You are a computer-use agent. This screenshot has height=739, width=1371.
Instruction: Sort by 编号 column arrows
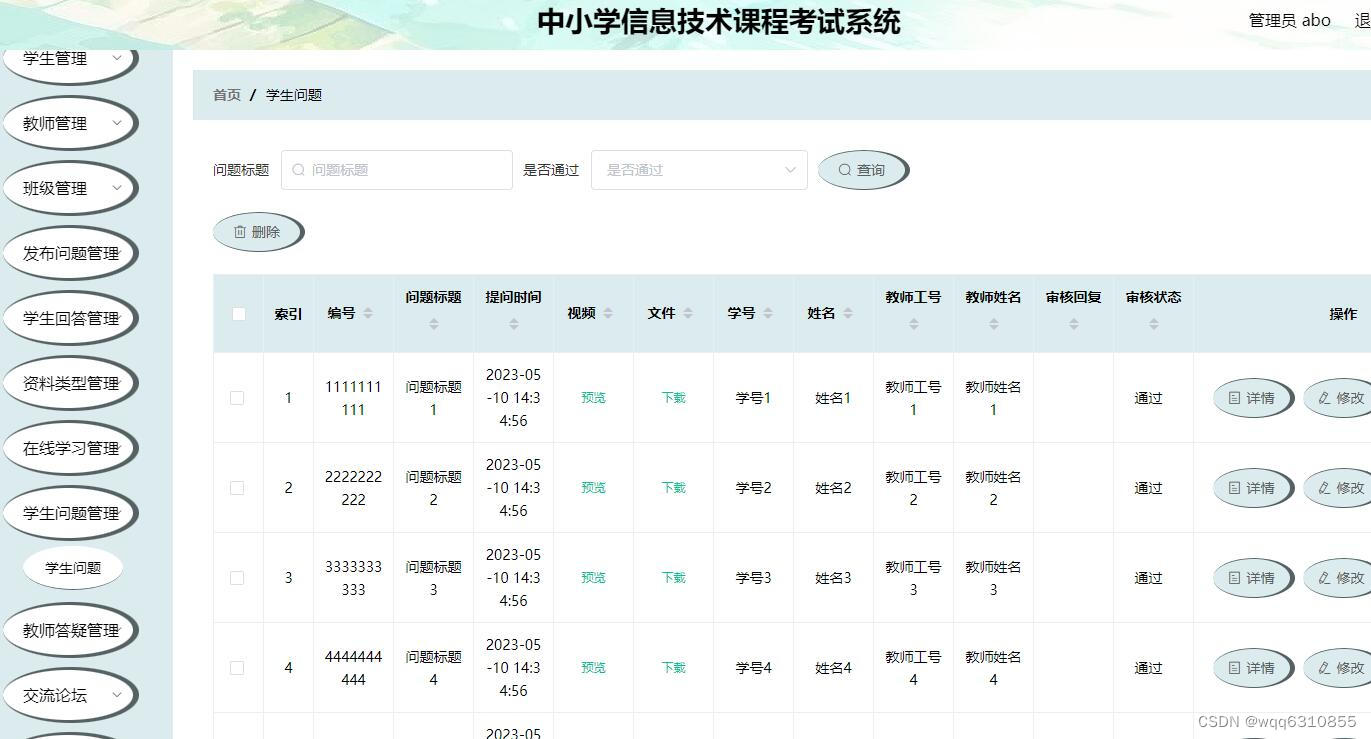[368, 313]
